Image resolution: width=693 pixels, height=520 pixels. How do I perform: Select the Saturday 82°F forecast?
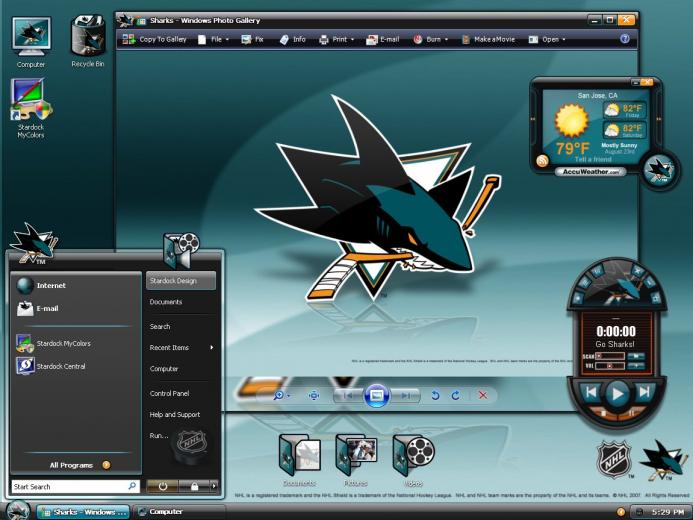tap(624, 130)
